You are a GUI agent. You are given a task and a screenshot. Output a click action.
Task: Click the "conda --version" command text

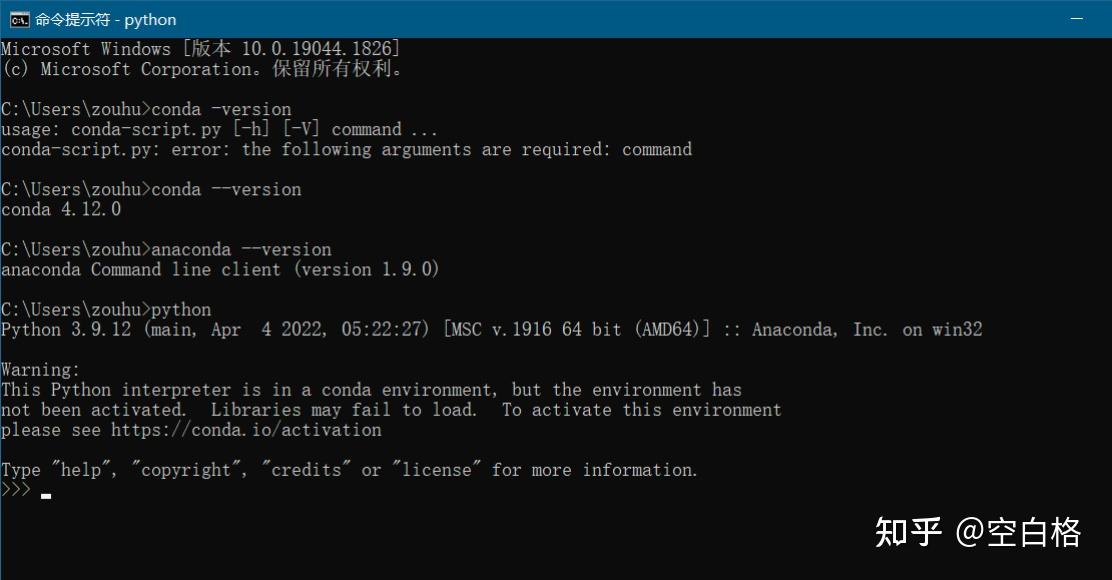tap(226, 190)
